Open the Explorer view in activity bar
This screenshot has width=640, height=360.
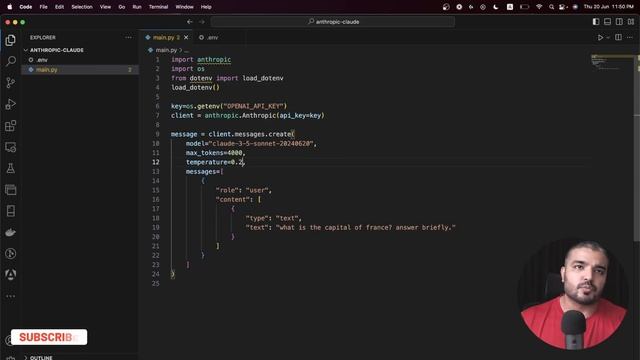11,40
